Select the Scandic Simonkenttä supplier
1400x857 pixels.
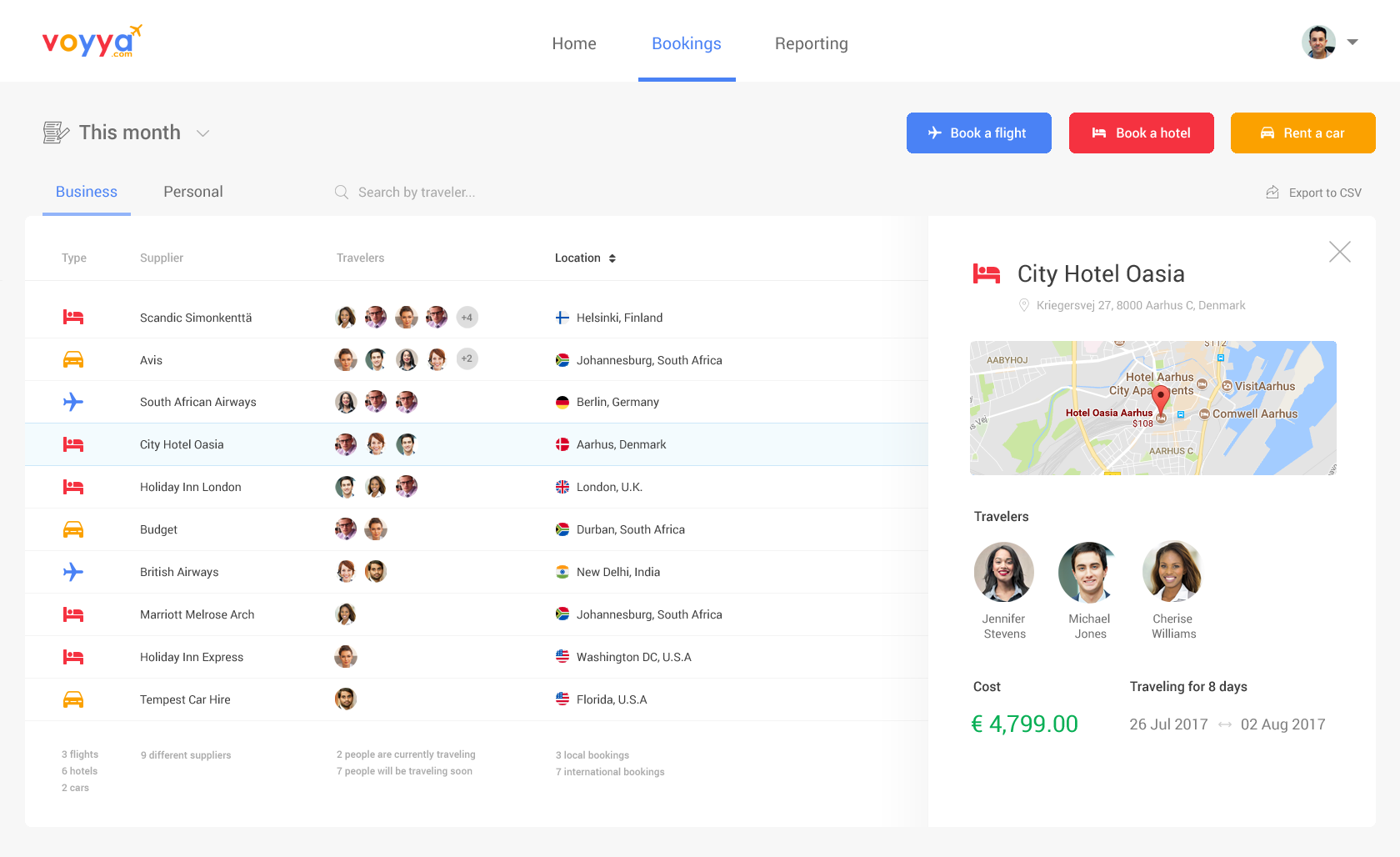click(x=196, y=318)
